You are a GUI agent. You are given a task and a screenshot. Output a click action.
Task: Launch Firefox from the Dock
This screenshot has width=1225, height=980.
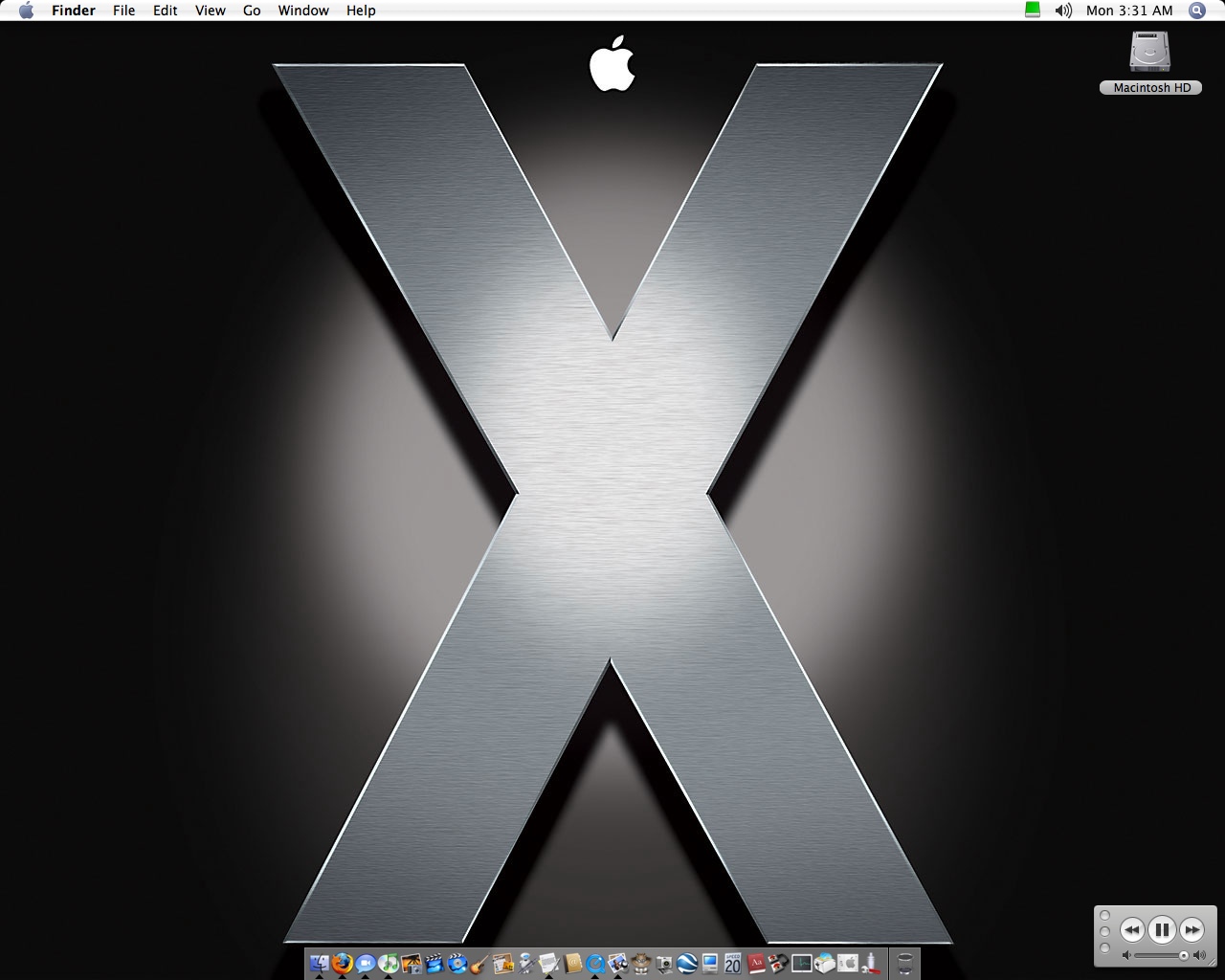tap(342, 963)
